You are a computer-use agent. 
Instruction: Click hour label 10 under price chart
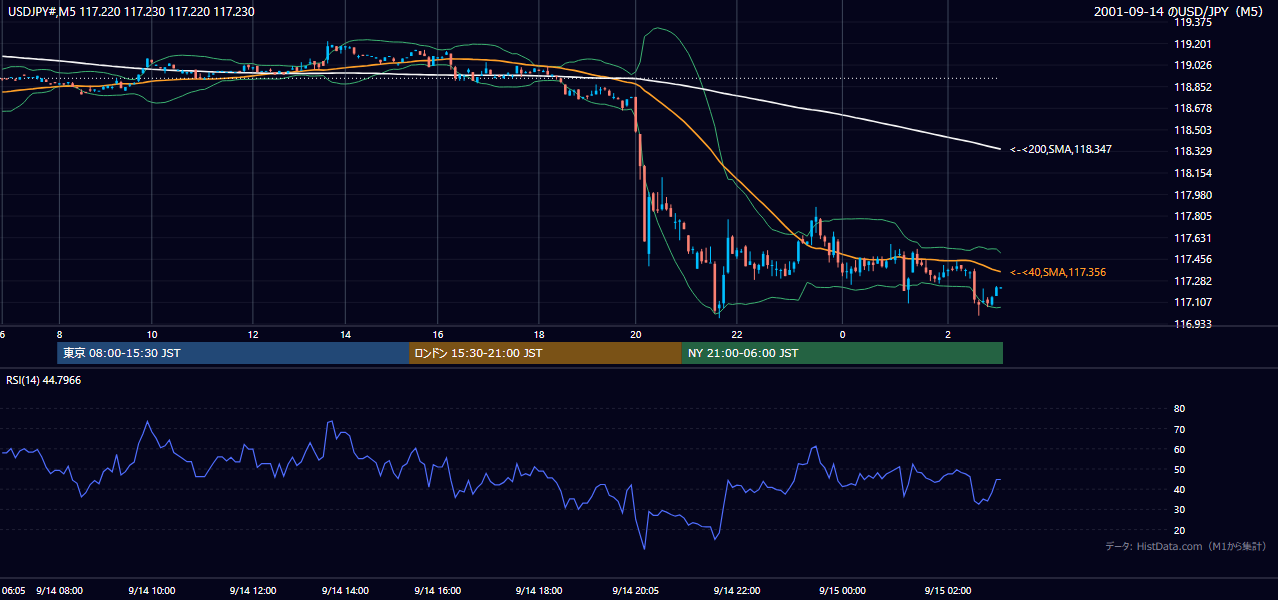point(152,335)
